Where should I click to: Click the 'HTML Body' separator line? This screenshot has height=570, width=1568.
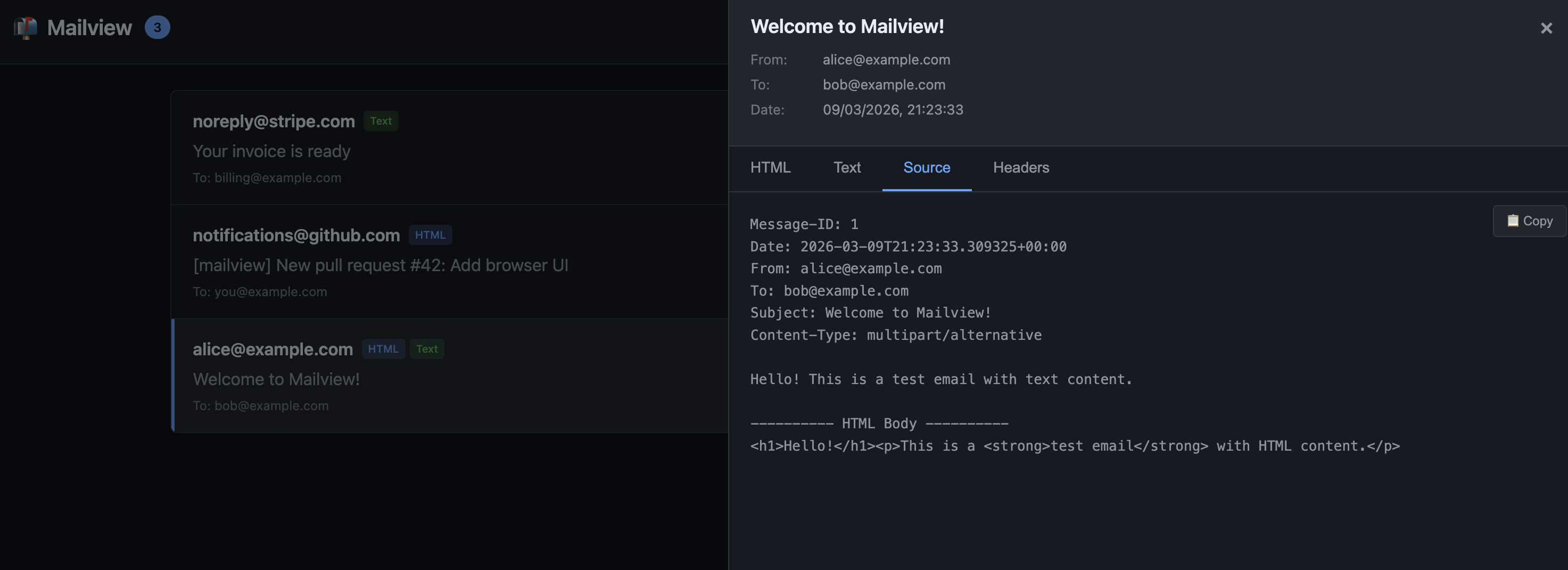[x=879, y=424]
